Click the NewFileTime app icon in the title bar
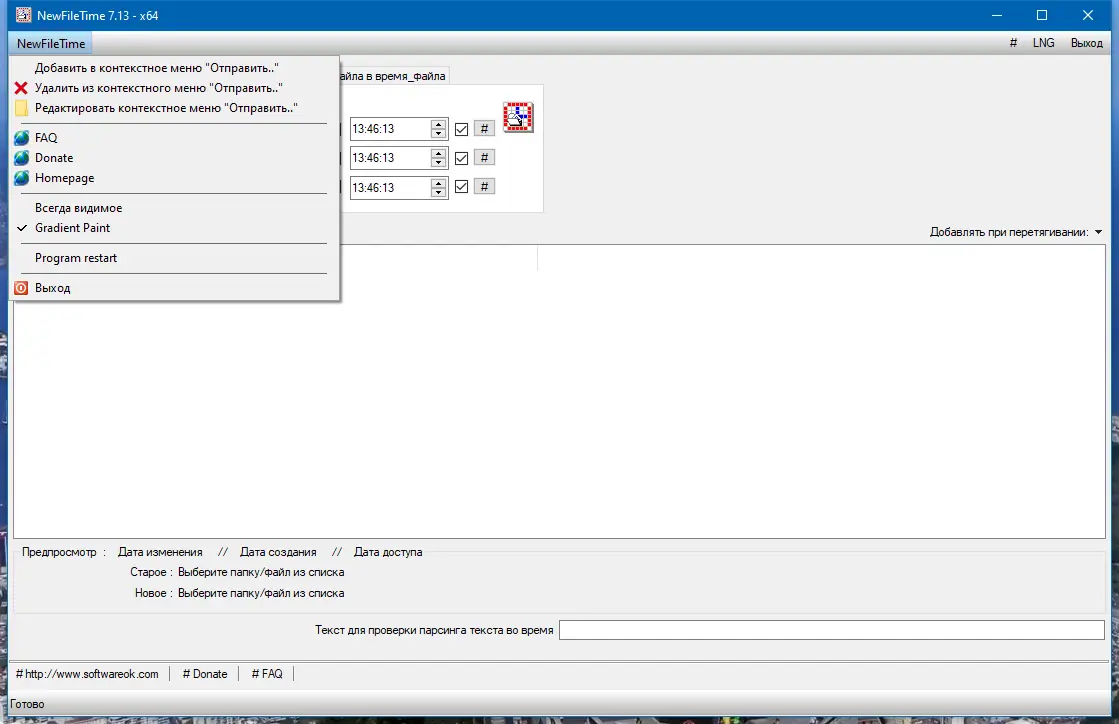The height and width of the screenshot is (724, 1119). click(x=24, y=15)
